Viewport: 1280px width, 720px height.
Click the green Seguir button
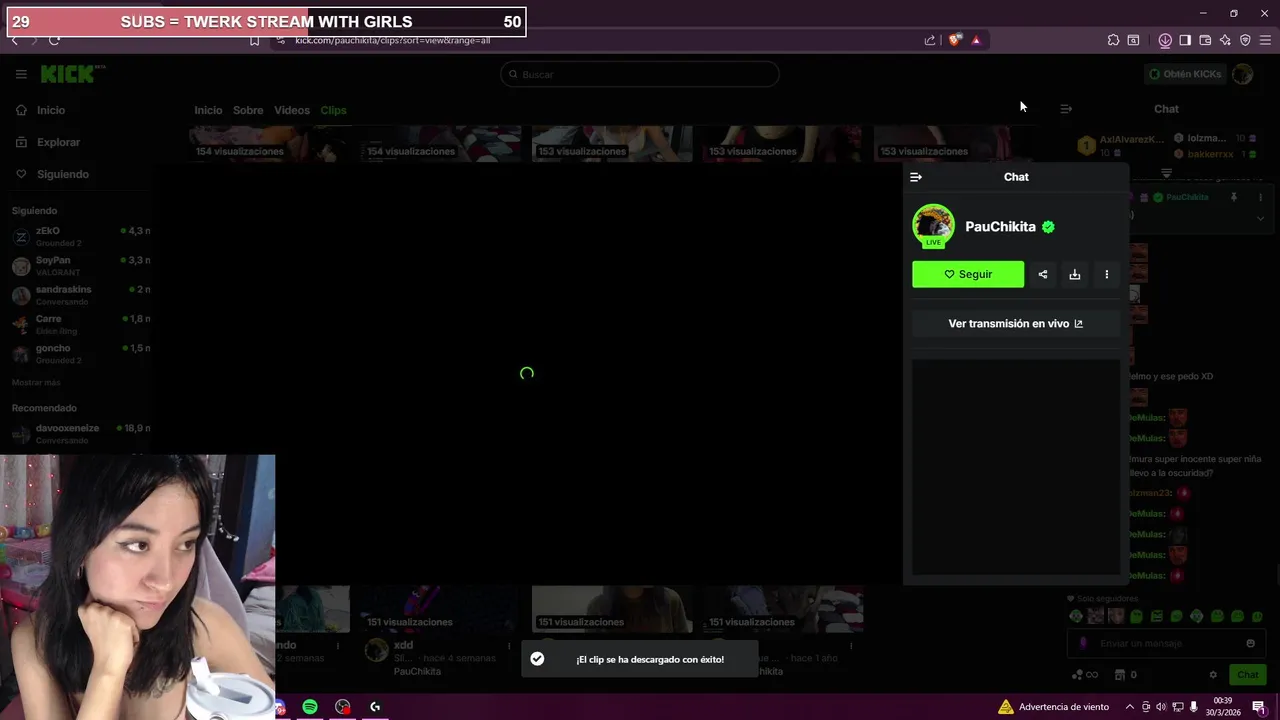(968, 274)
